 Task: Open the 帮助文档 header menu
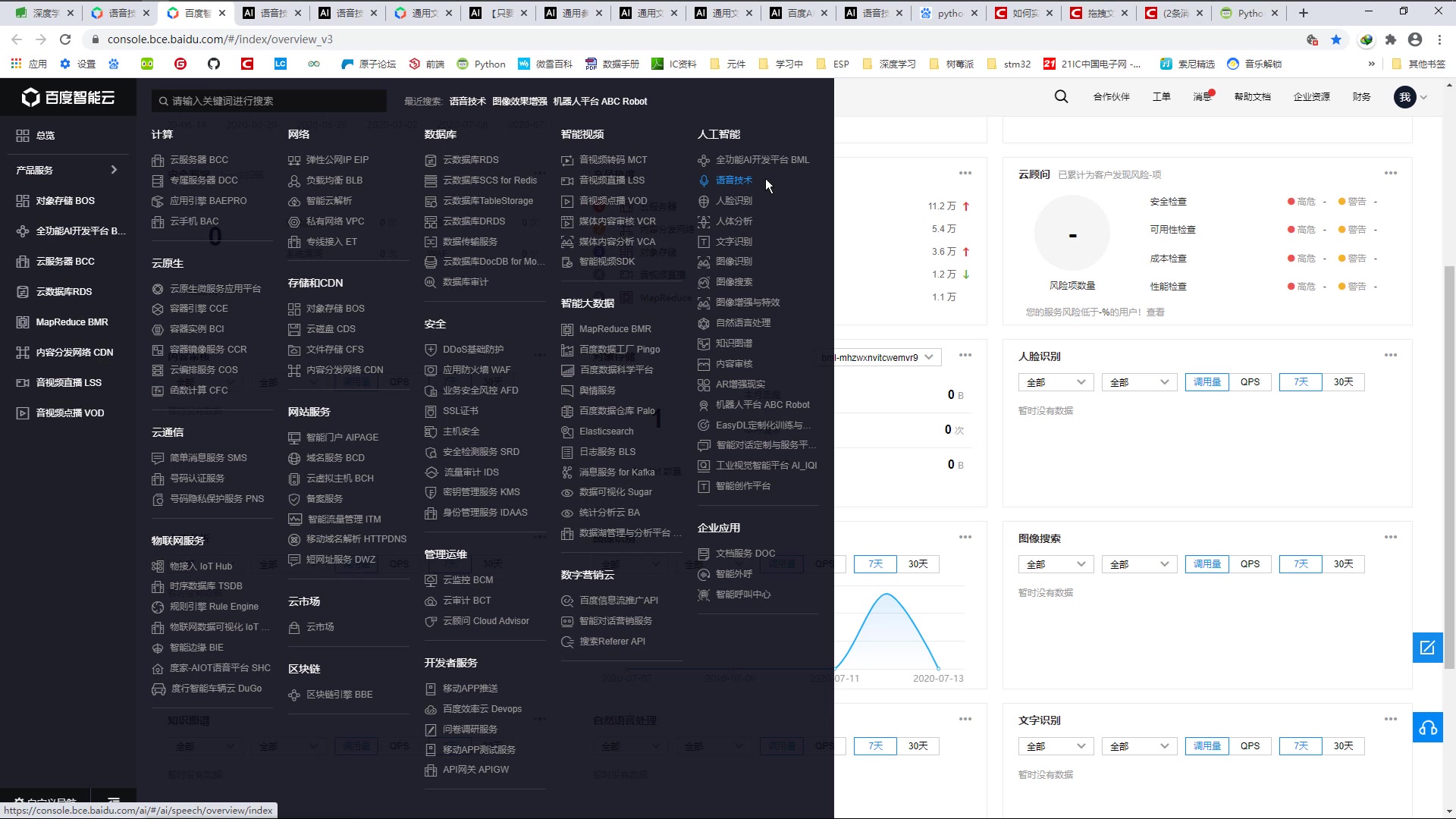click(1252, 96)
